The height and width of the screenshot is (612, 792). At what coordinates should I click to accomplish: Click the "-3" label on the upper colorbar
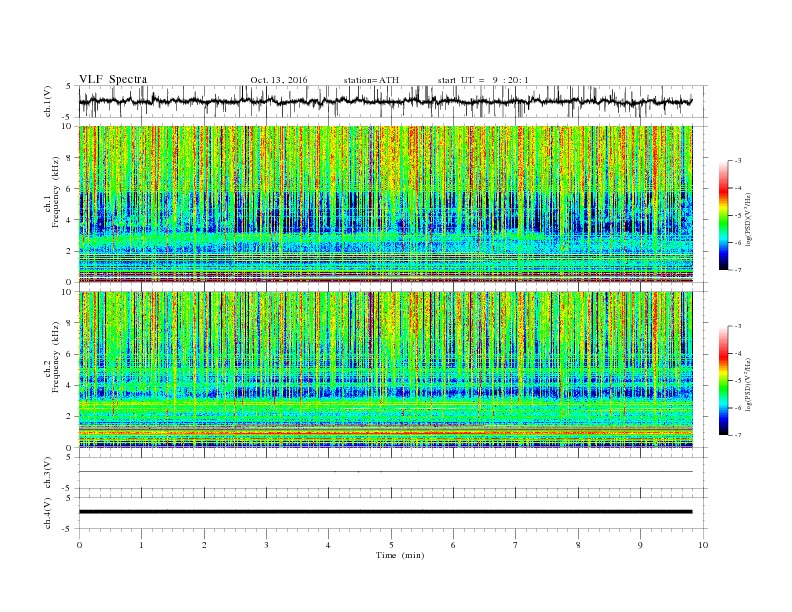tap(738, 161)
